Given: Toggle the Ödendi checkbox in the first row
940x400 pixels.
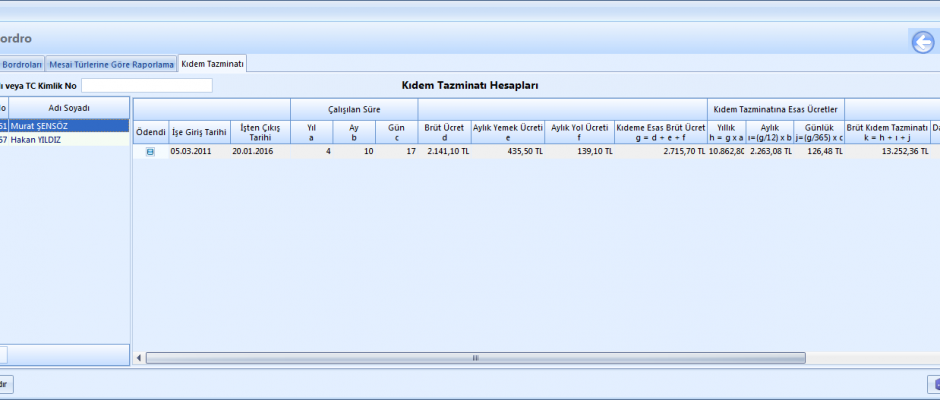Looking at the screenshot, I should click(150, 152).
